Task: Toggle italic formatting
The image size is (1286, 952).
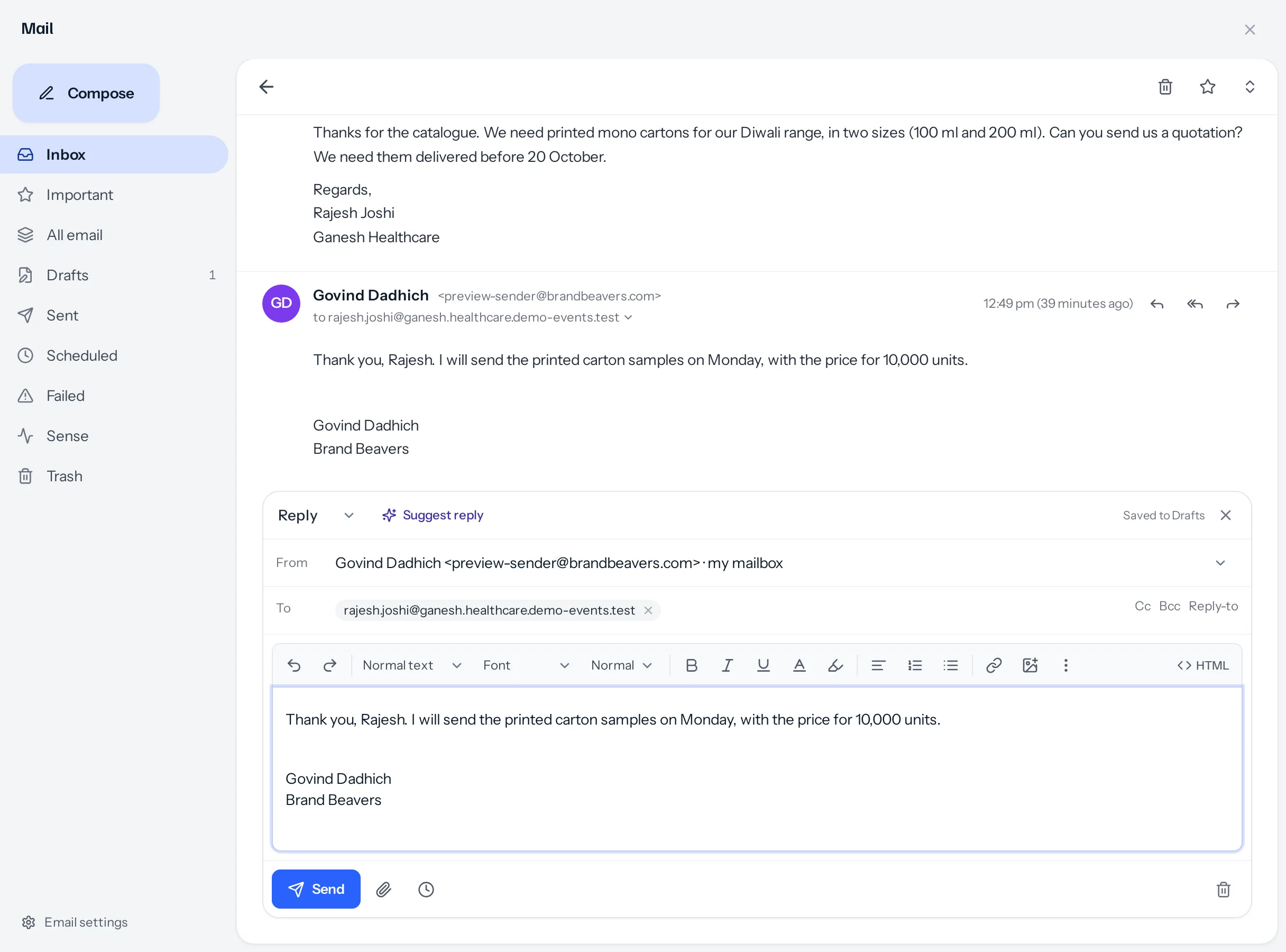Action: [x=727, y=665]
